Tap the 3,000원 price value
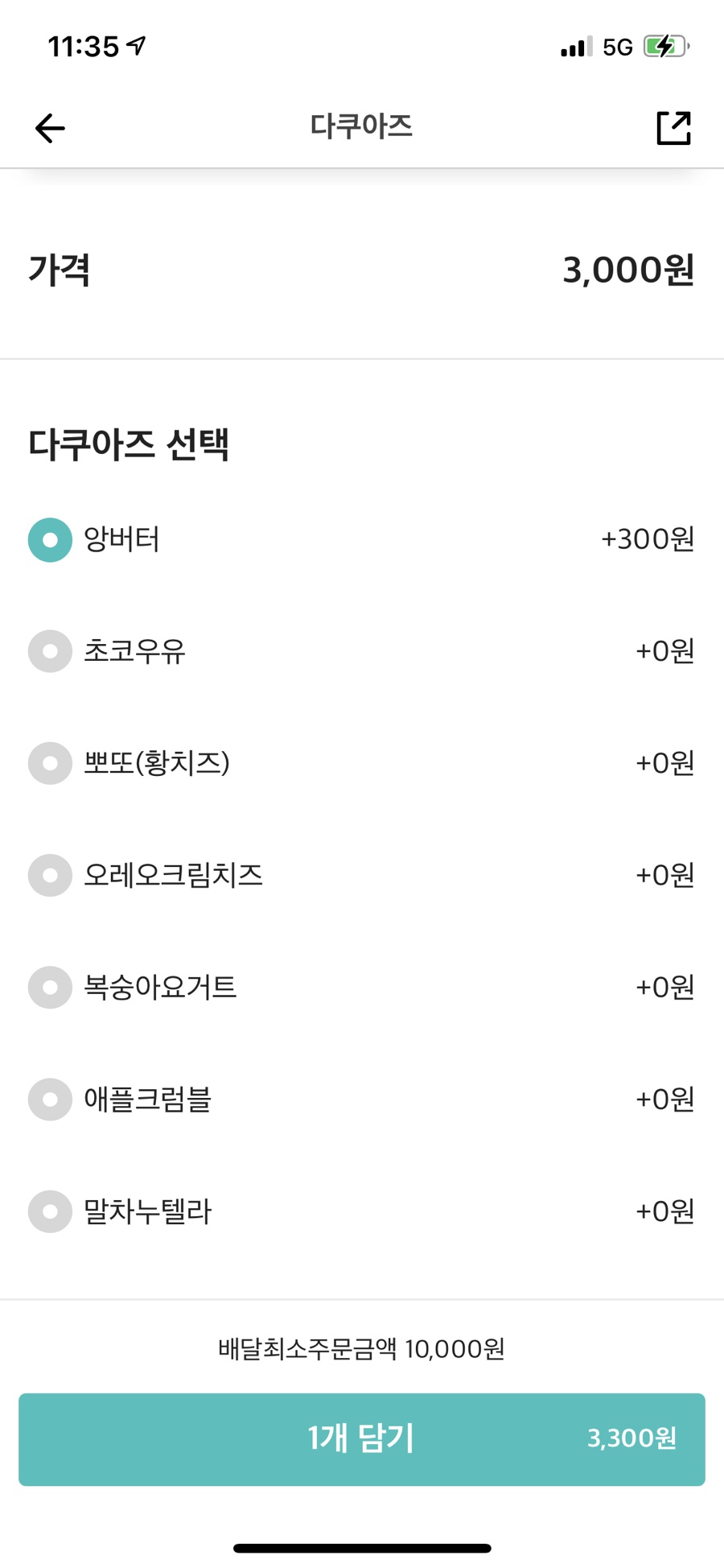The height and width of the screenshot is (1568, 724). click(627, 270)
